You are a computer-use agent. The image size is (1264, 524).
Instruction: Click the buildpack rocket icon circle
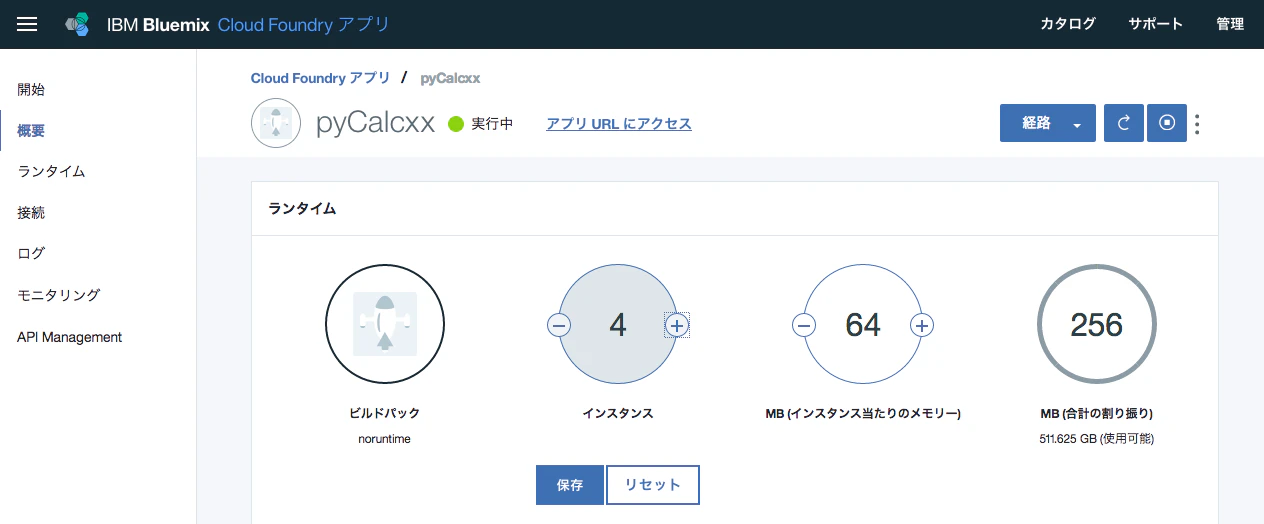[x=385, y=324]
